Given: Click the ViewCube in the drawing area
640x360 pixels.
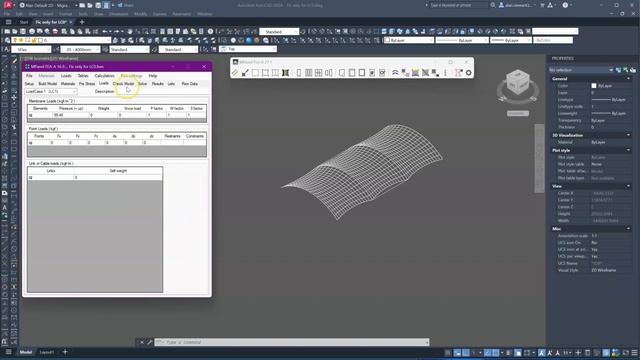Looking at the screenshot, I should 518,83.
